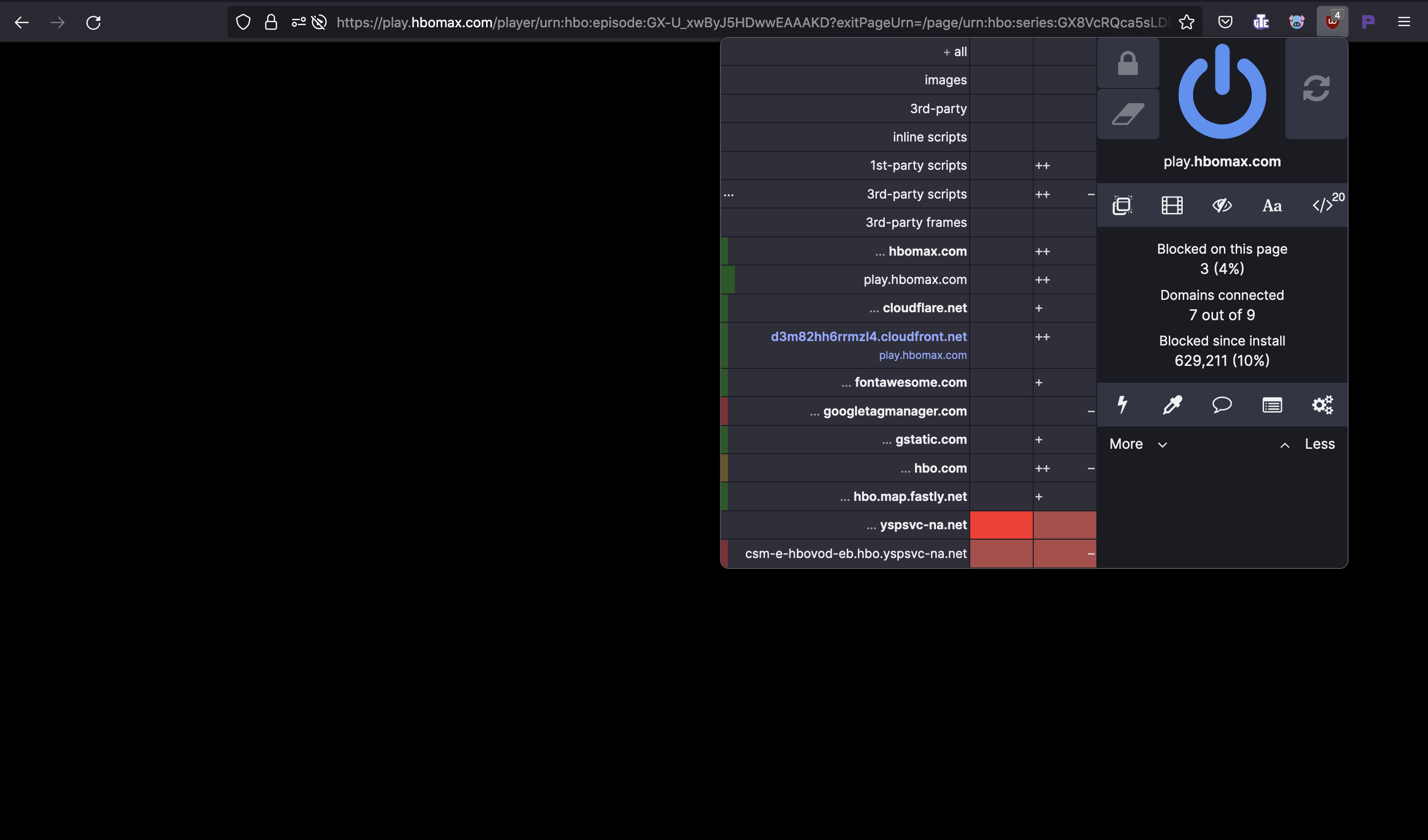Collapse the matrix with the Less chevron

coord(1307,443)
